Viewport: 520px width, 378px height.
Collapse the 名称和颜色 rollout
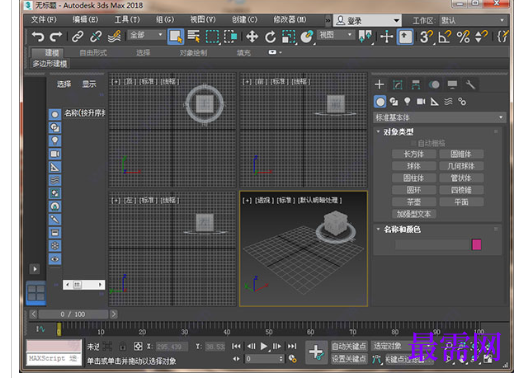(402, 229)
